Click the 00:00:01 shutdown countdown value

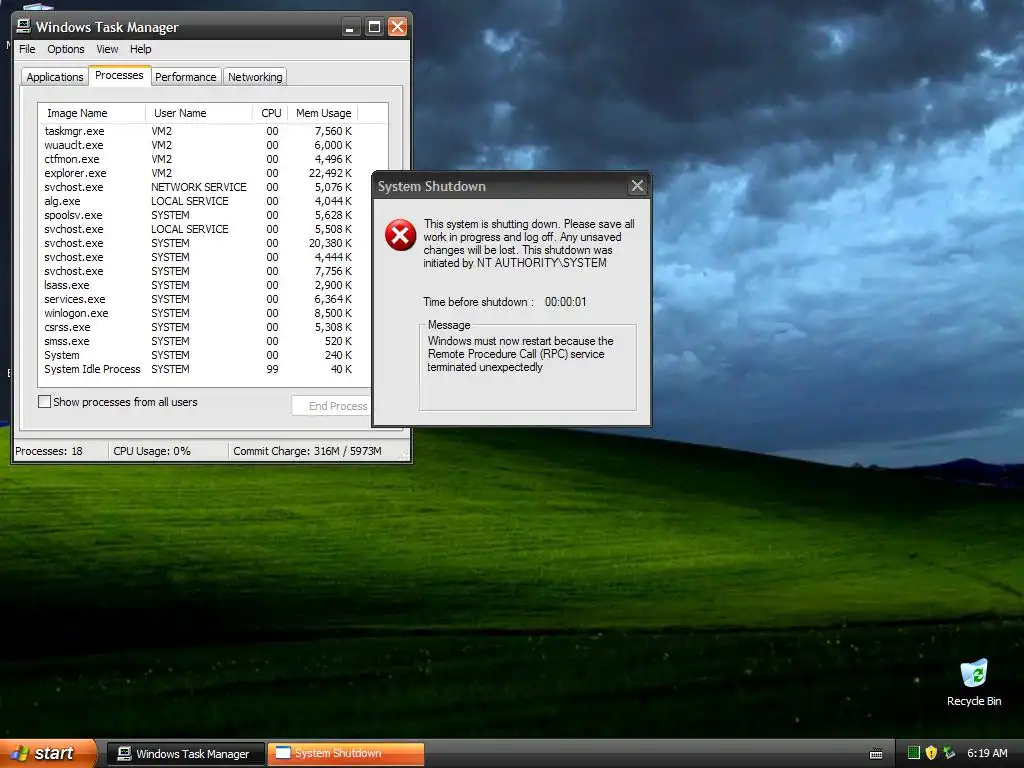coord(566,302)
